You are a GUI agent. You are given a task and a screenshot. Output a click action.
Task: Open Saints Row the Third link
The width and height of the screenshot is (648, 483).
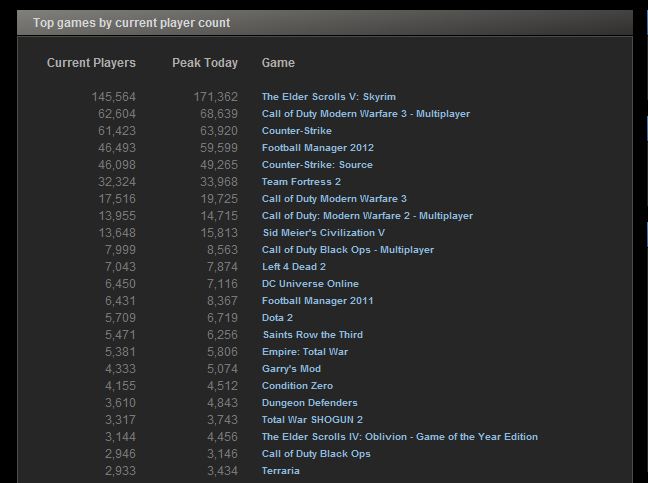[x=313, y=335]
